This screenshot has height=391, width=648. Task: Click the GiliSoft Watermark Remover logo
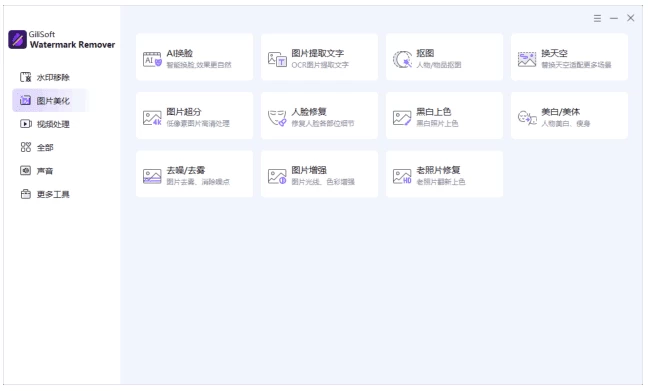click(17, 39)
